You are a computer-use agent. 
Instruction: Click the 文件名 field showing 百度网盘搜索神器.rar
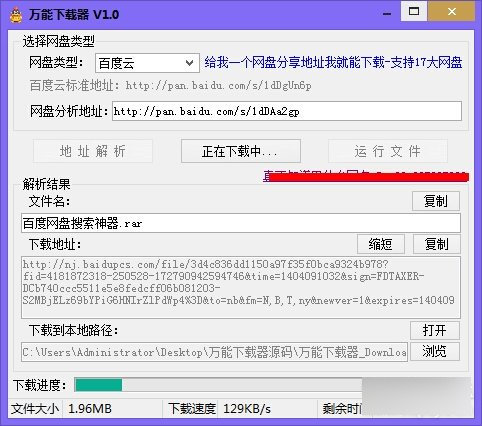click(241, 223)
